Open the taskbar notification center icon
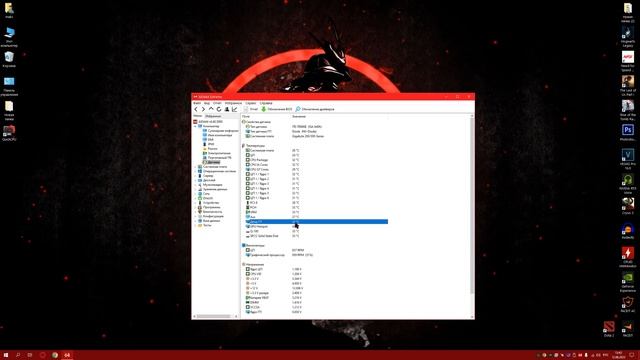 632,355
